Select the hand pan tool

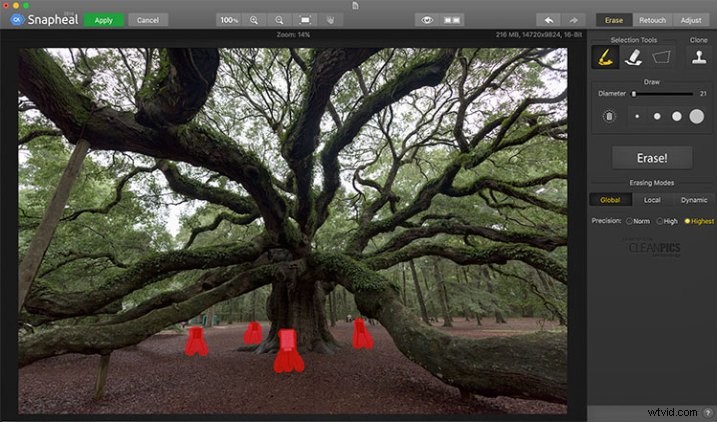[330, 20]
